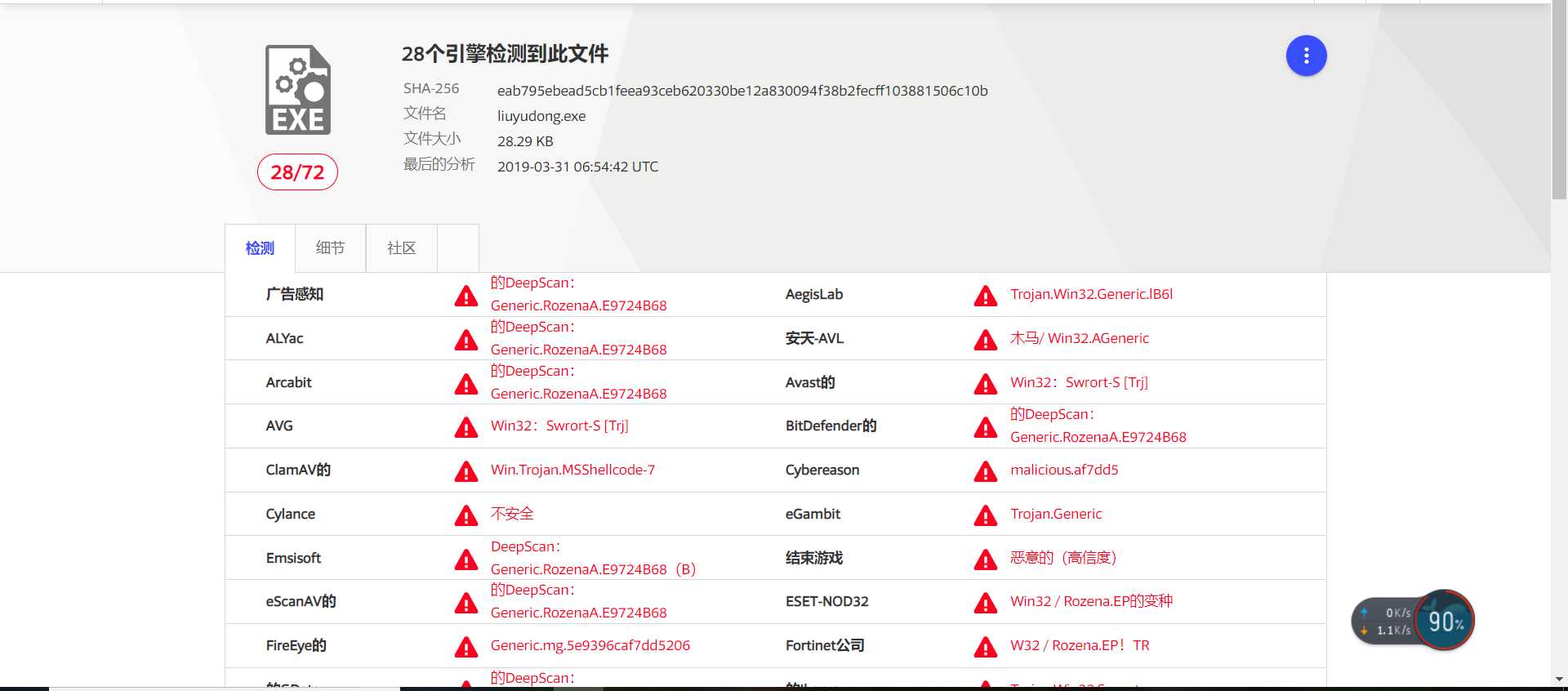Click the warning icon in the 结束游戏 row
The height and width of the screenshot is (691, 1568).
coord(986,559)
